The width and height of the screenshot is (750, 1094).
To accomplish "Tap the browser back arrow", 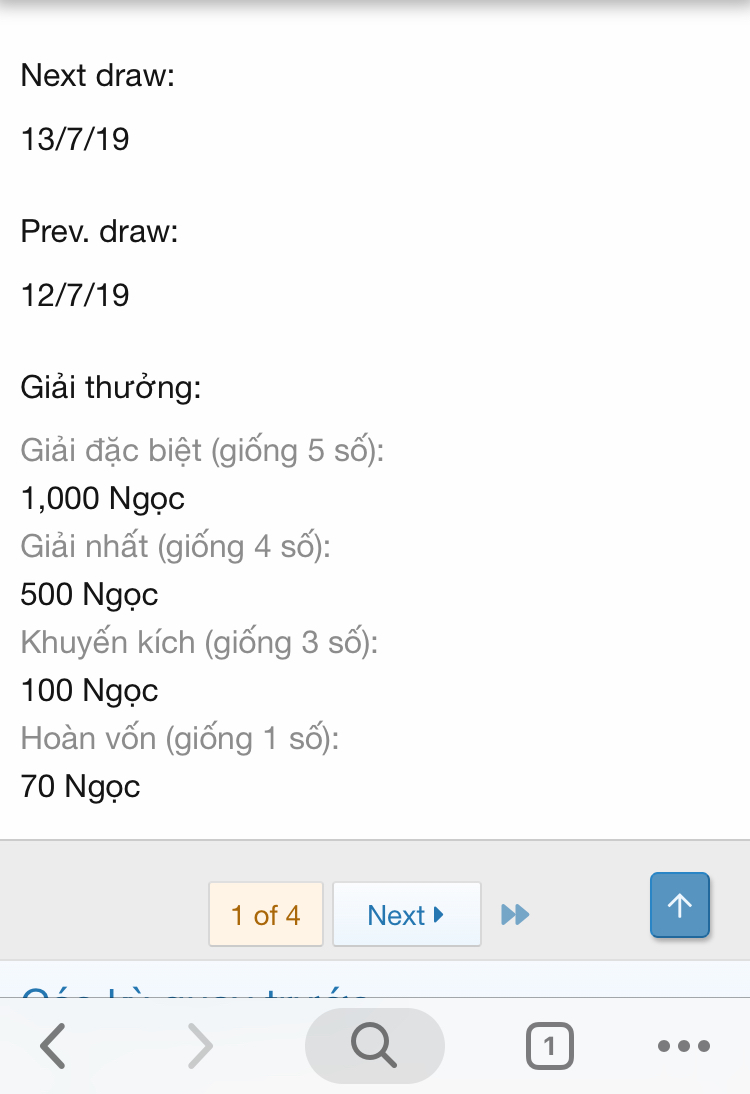I will point(53,1046).
